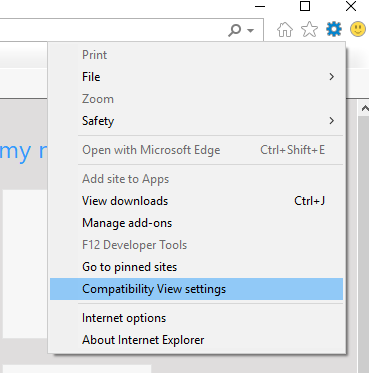Open Manage add-ons

coord(196,223)
